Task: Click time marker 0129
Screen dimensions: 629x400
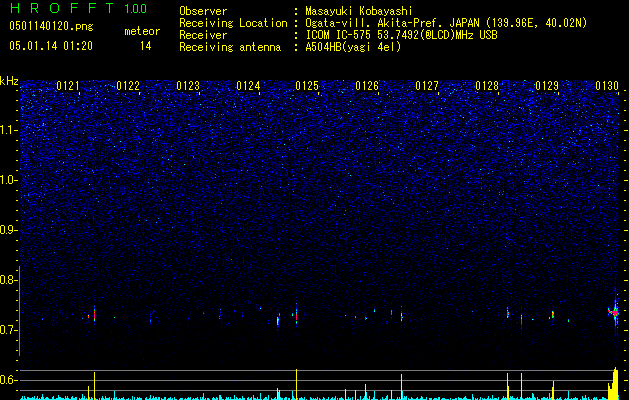Action: click(x=547, y=86)
